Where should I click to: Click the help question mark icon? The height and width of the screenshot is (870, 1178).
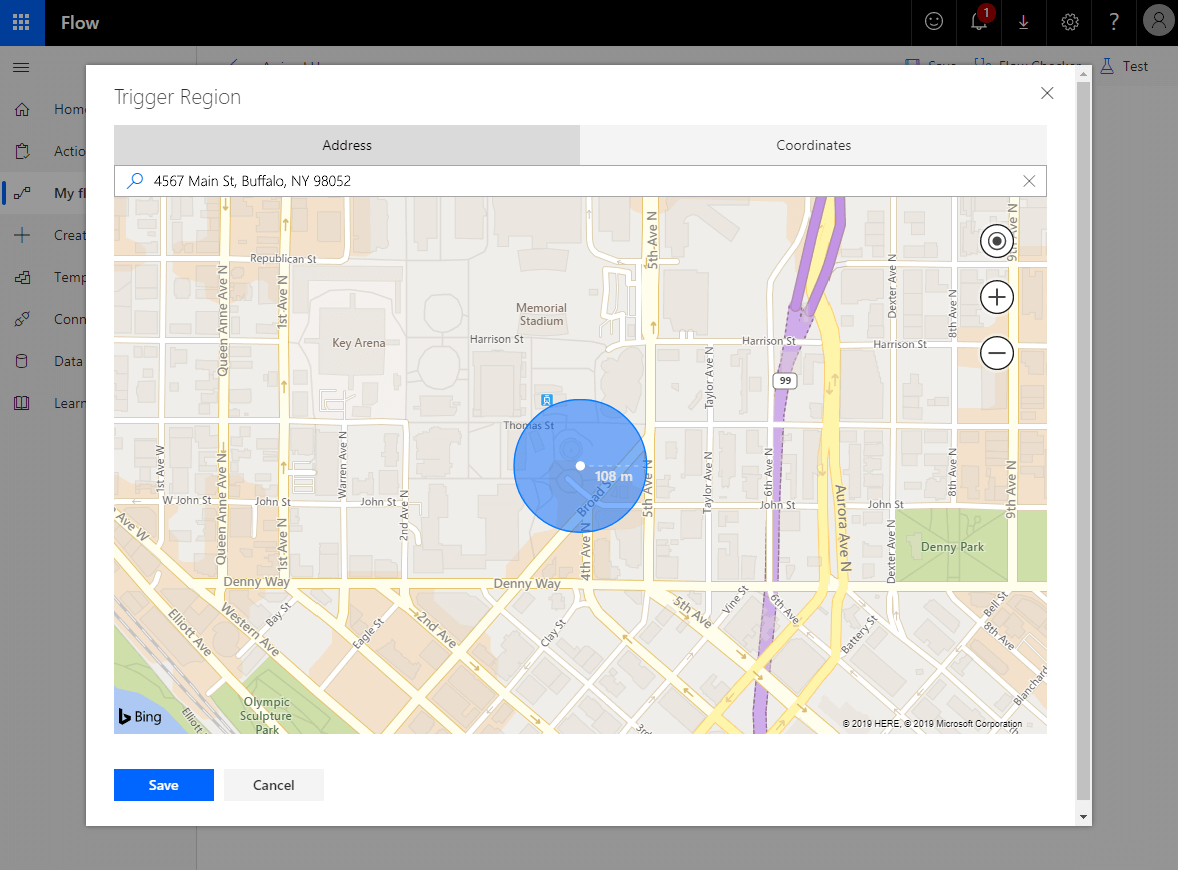click(1114, 22)
